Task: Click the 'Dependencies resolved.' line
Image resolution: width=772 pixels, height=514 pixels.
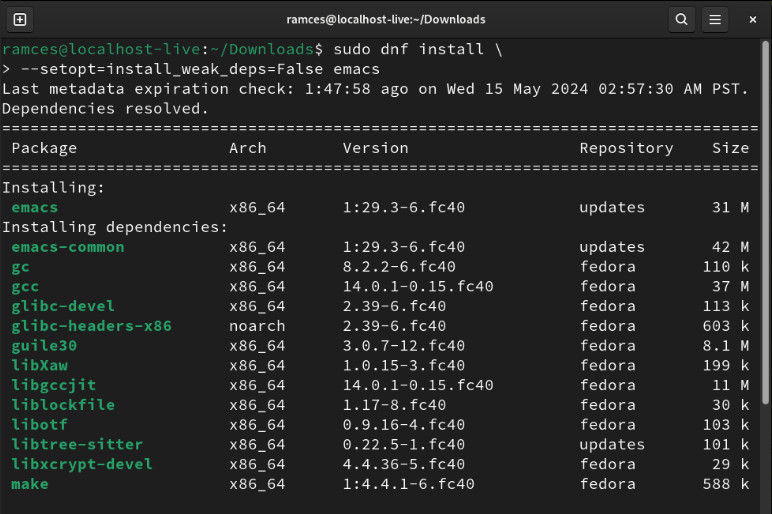Action: pyautogui.click(x=106, y=108)
